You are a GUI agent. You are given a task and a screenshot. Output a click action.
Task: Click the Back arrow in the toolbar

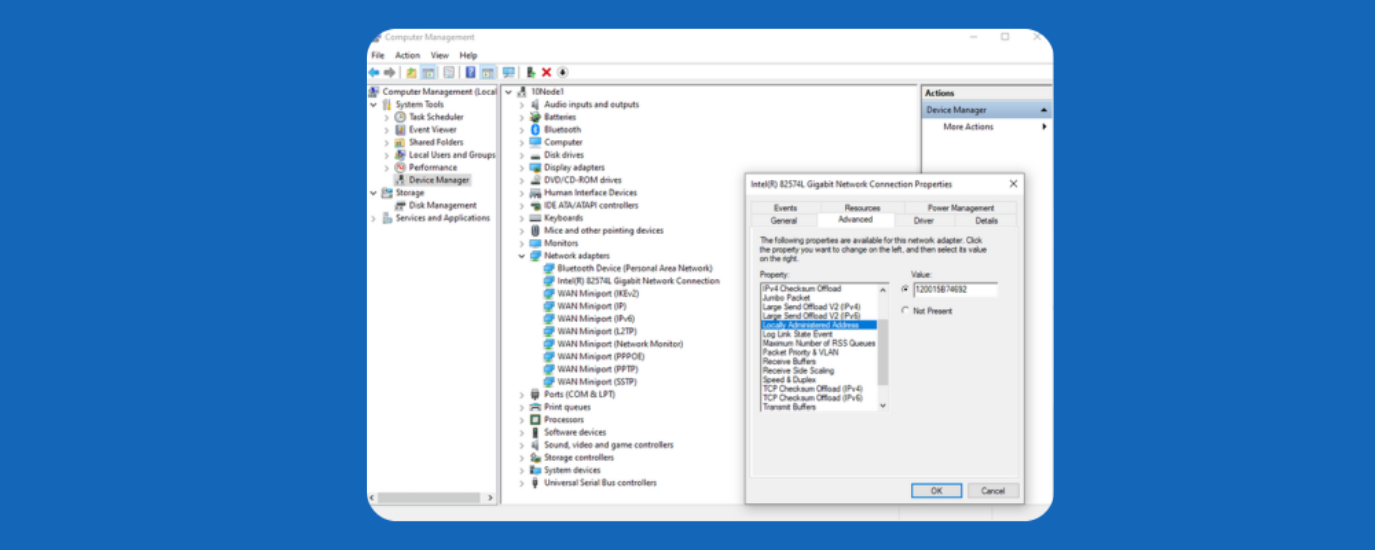pyautogui.click(x=374, y=73)
